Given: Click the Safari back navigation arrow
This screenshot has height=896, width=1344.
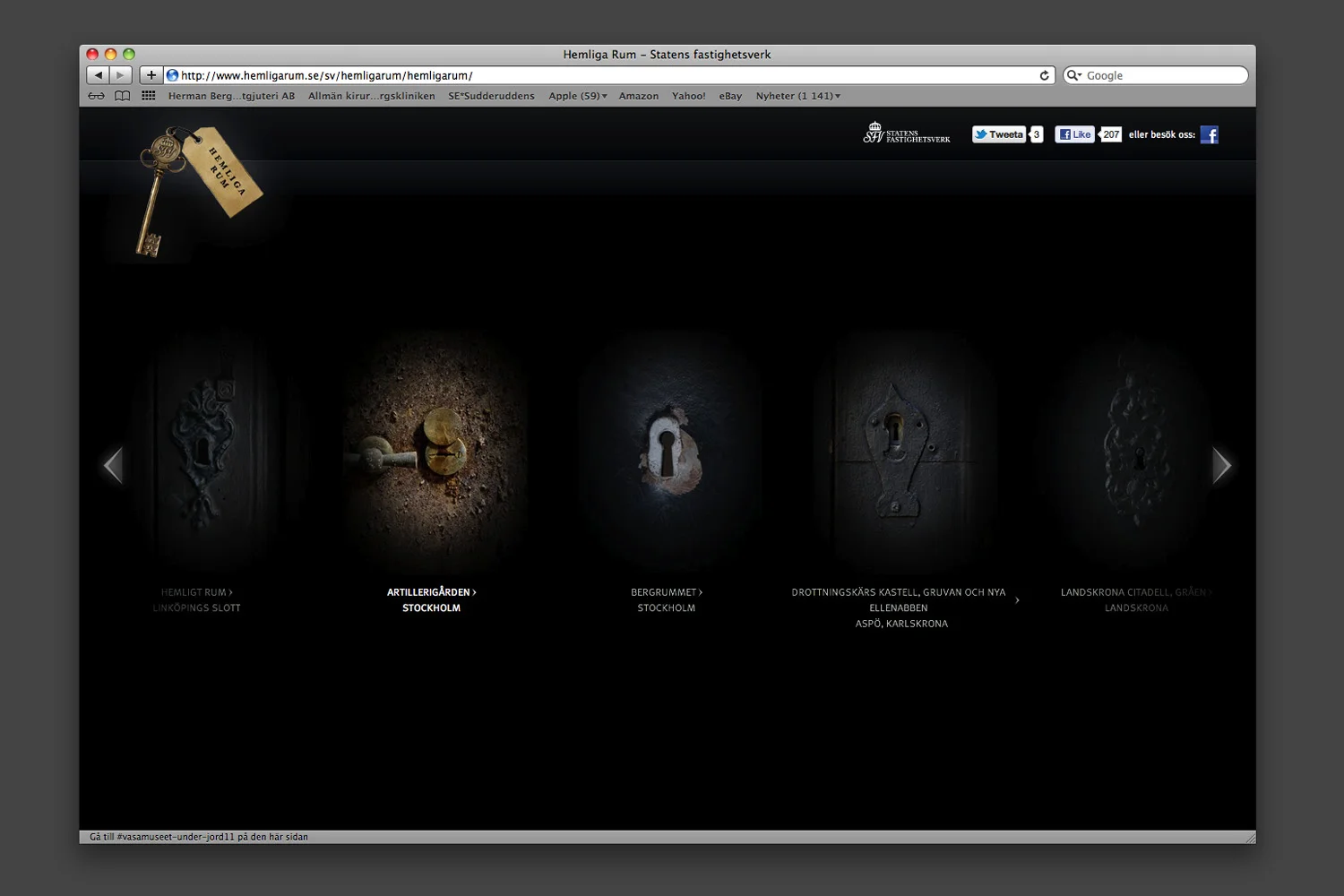Looking at the screenshot, I should pyautogui.click(x=99, y=75).
